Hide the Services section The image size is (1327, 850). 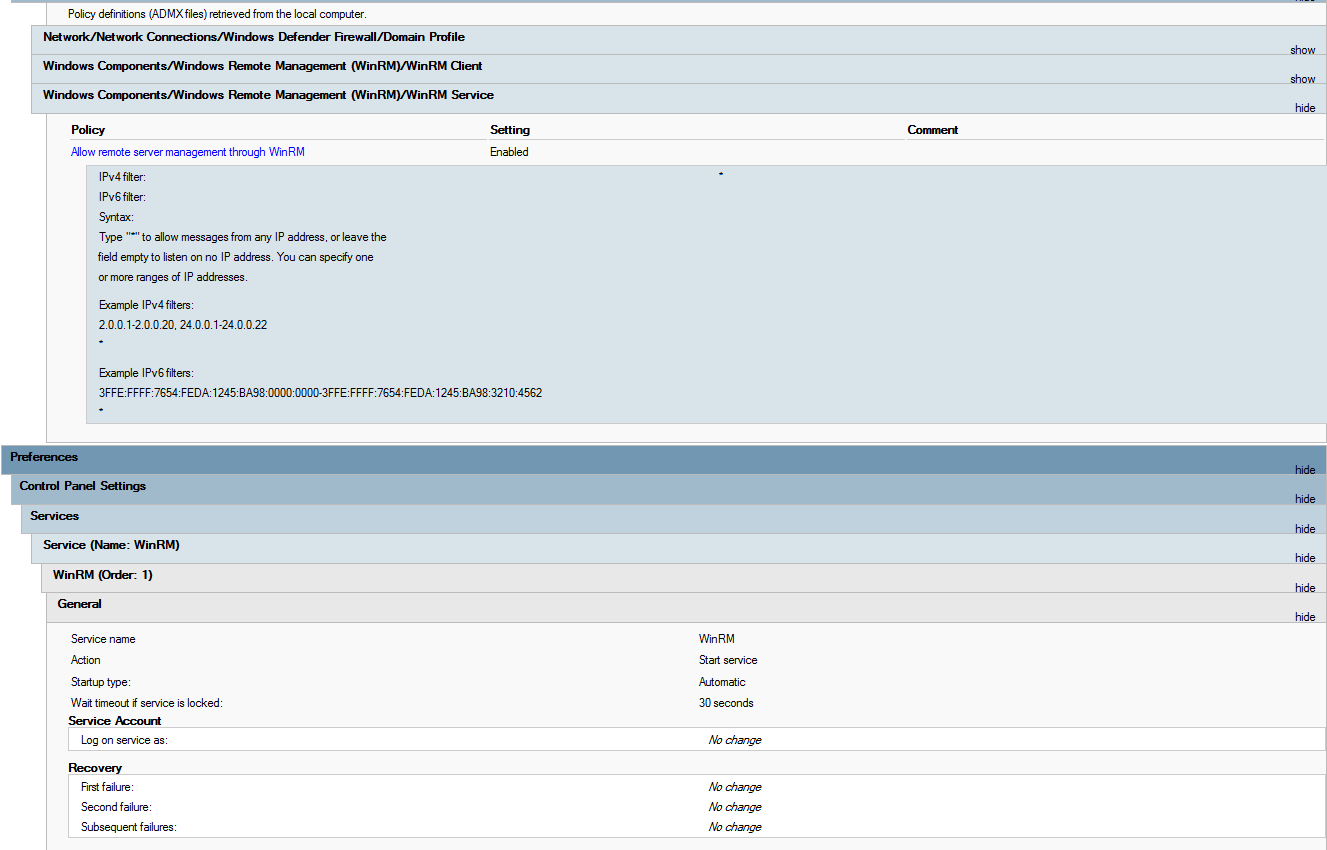coord(1305,529)
